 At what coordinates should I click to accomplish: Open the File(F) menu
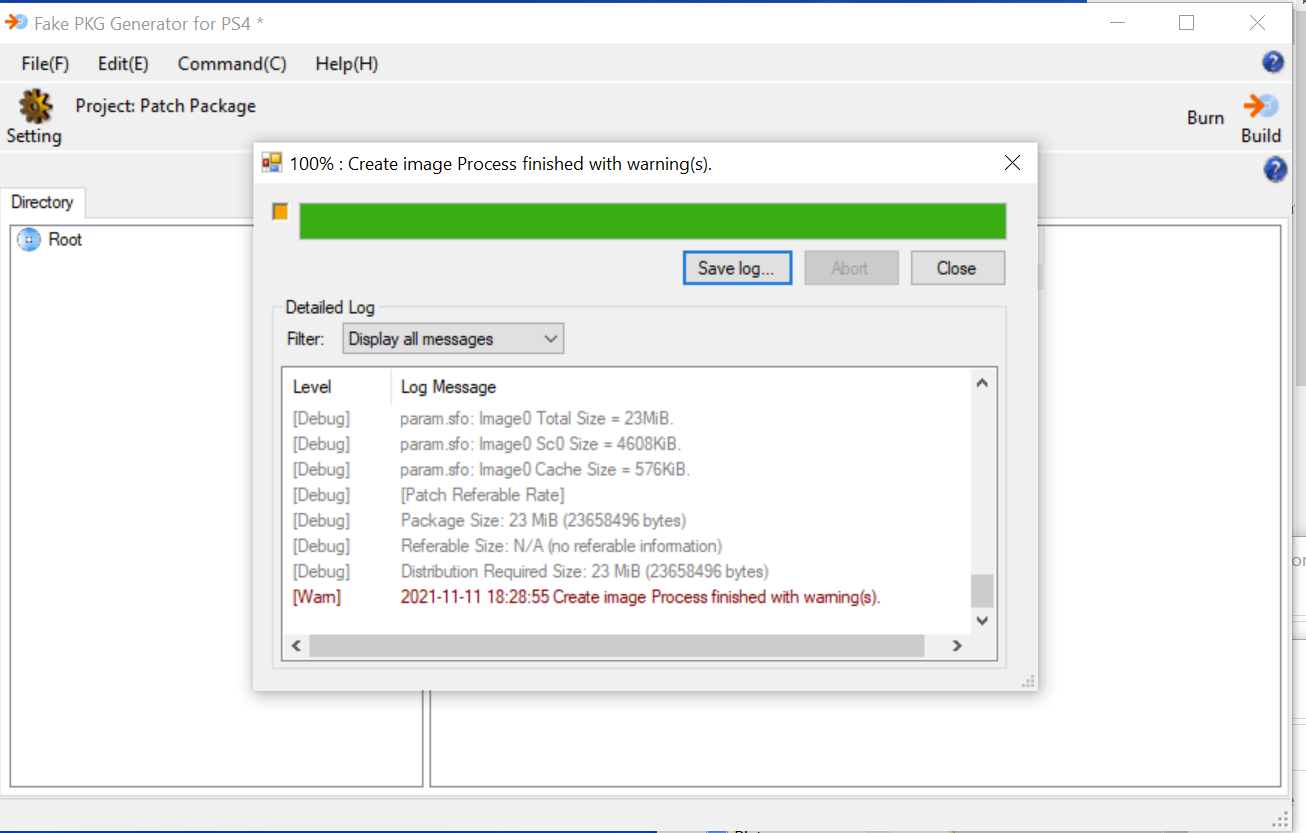(45, 64)
